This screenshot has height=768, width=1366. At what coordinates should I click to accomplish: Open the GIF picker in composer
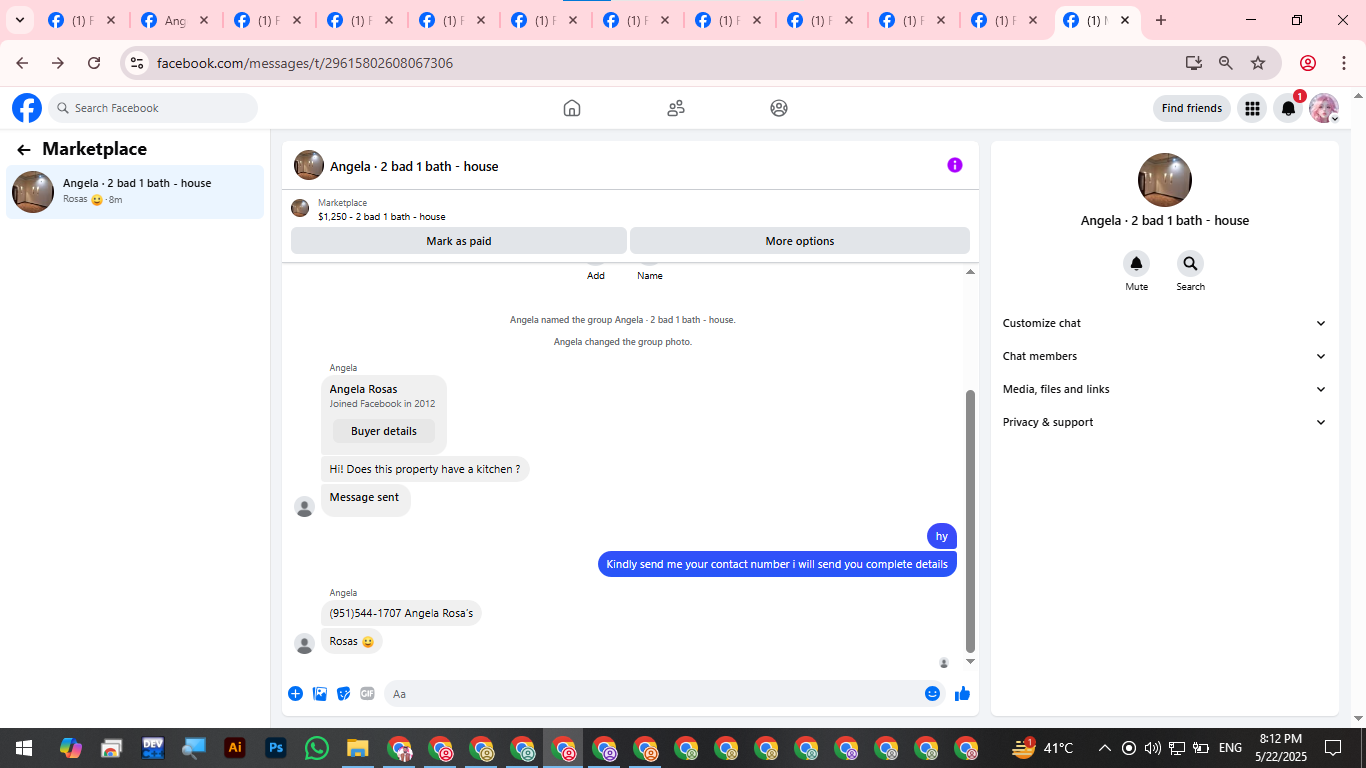point(367,693)
